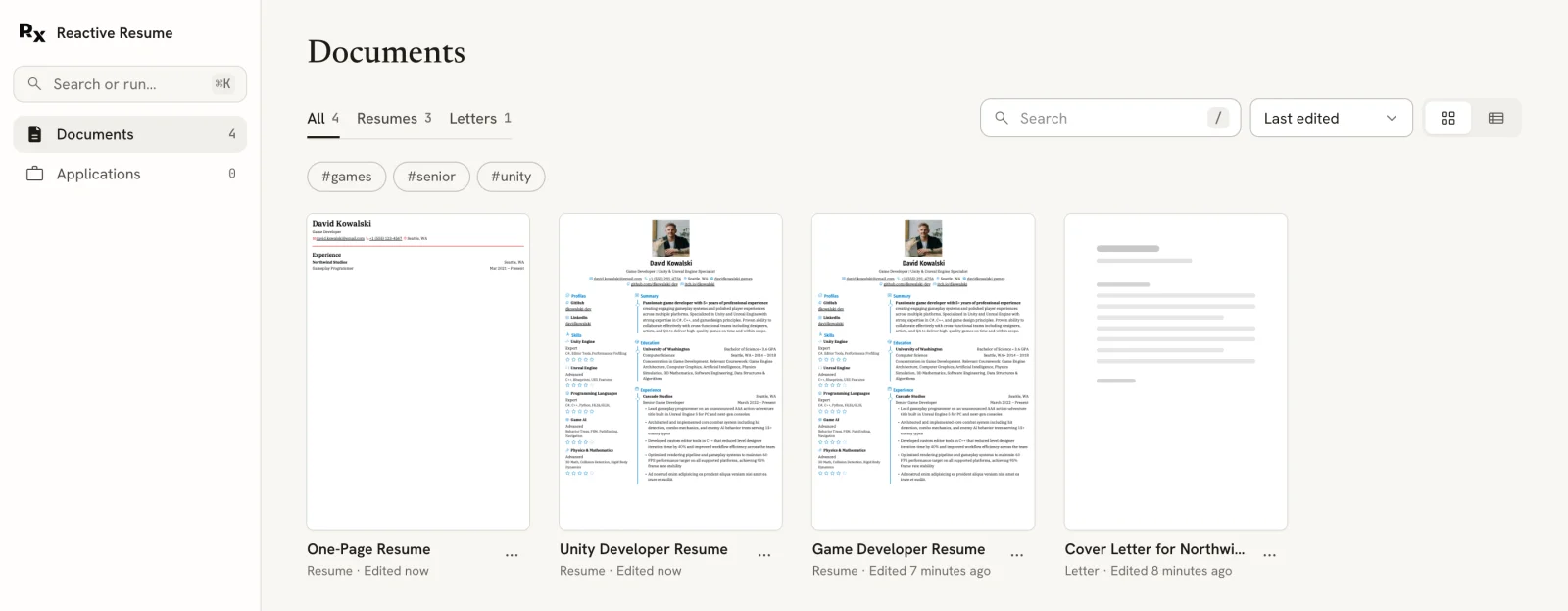Click the slash shortcut badge in the search
Viewport: 1568px width, 611px height.
click(1218, 118)
